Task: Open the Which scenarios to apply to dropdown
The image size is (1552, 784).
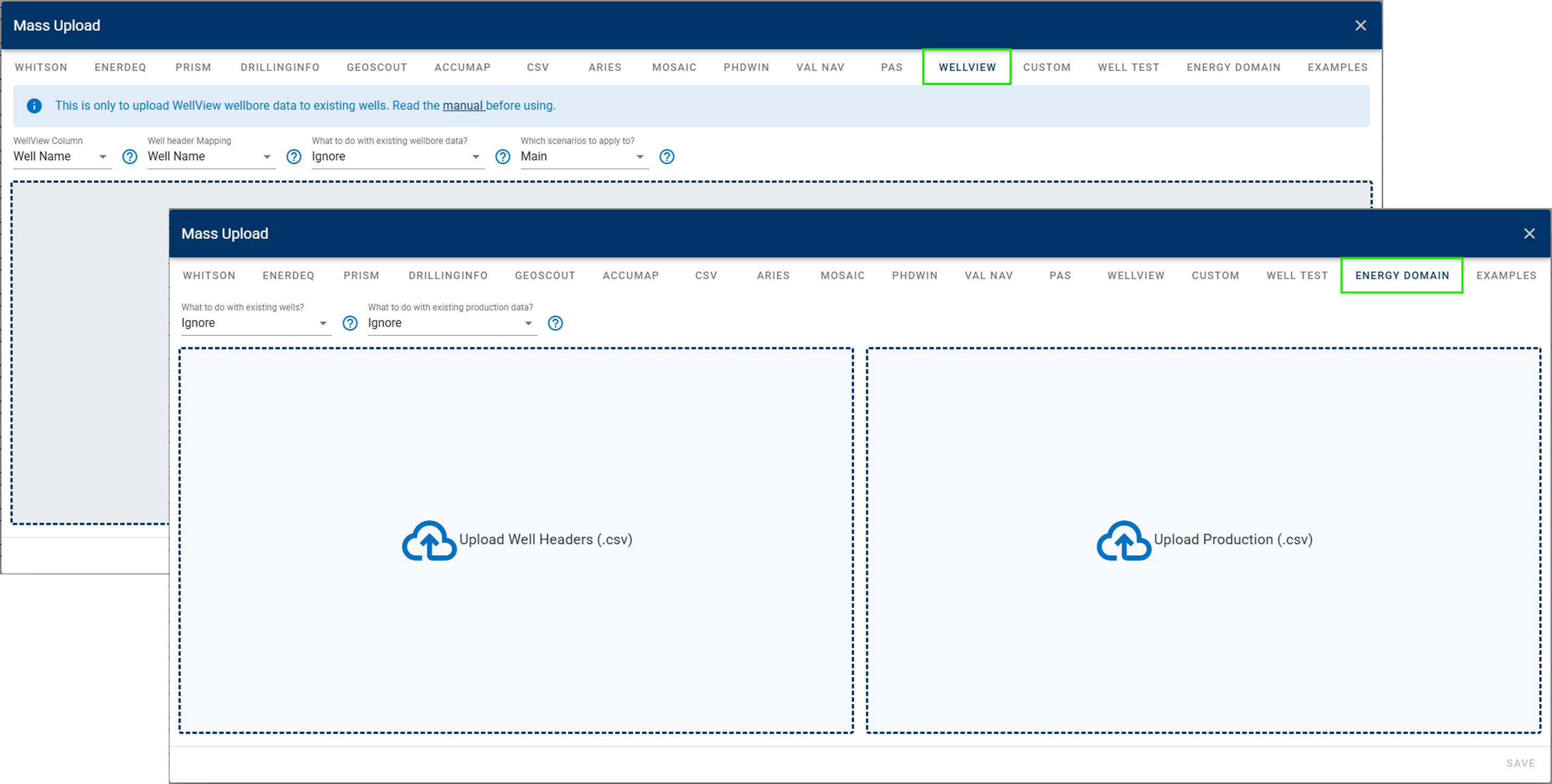Action: [x=583, y=156]
